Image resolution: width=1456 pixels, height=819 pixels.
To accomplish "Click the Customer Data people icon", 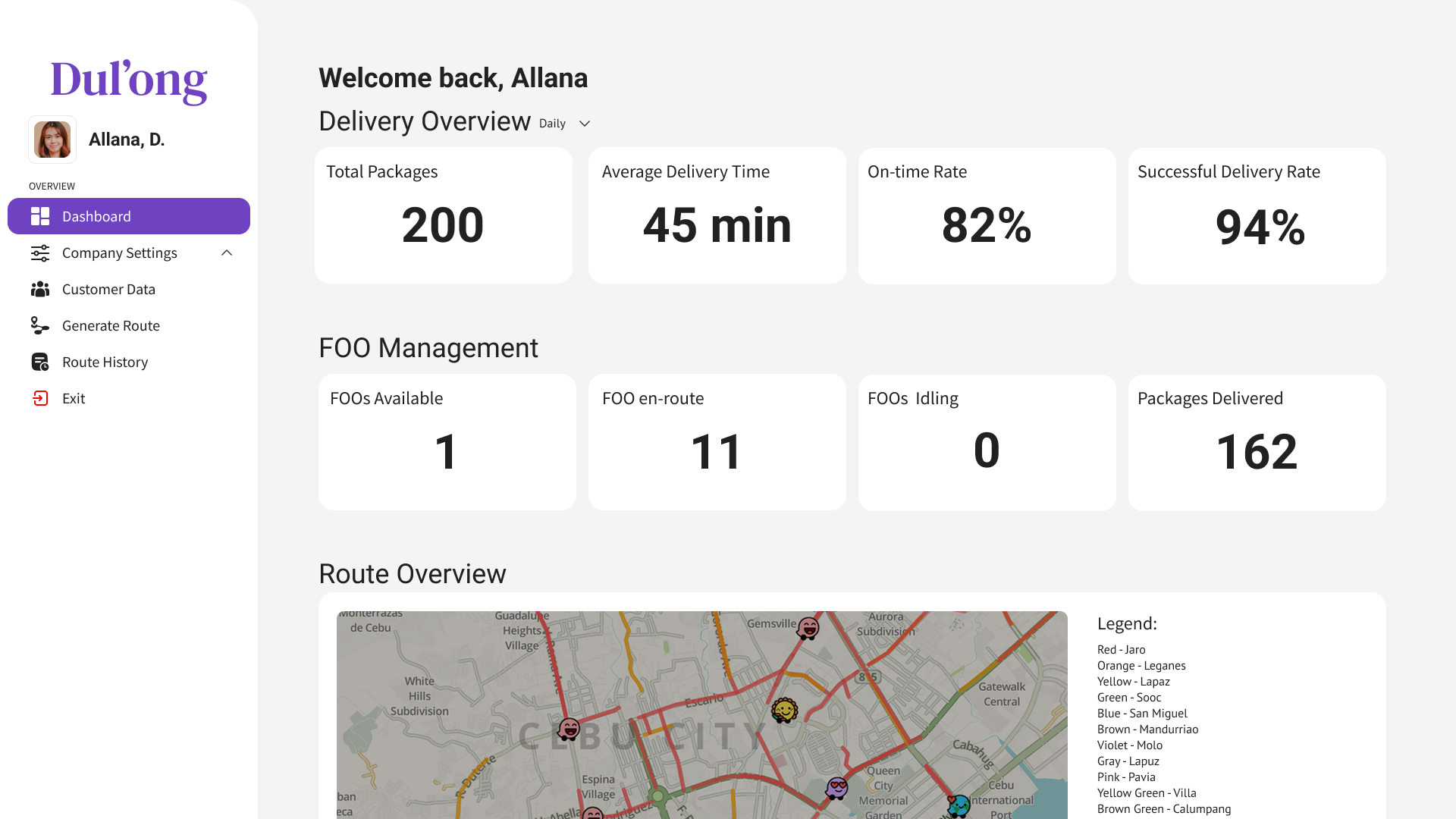I will [x=40, y=290].
